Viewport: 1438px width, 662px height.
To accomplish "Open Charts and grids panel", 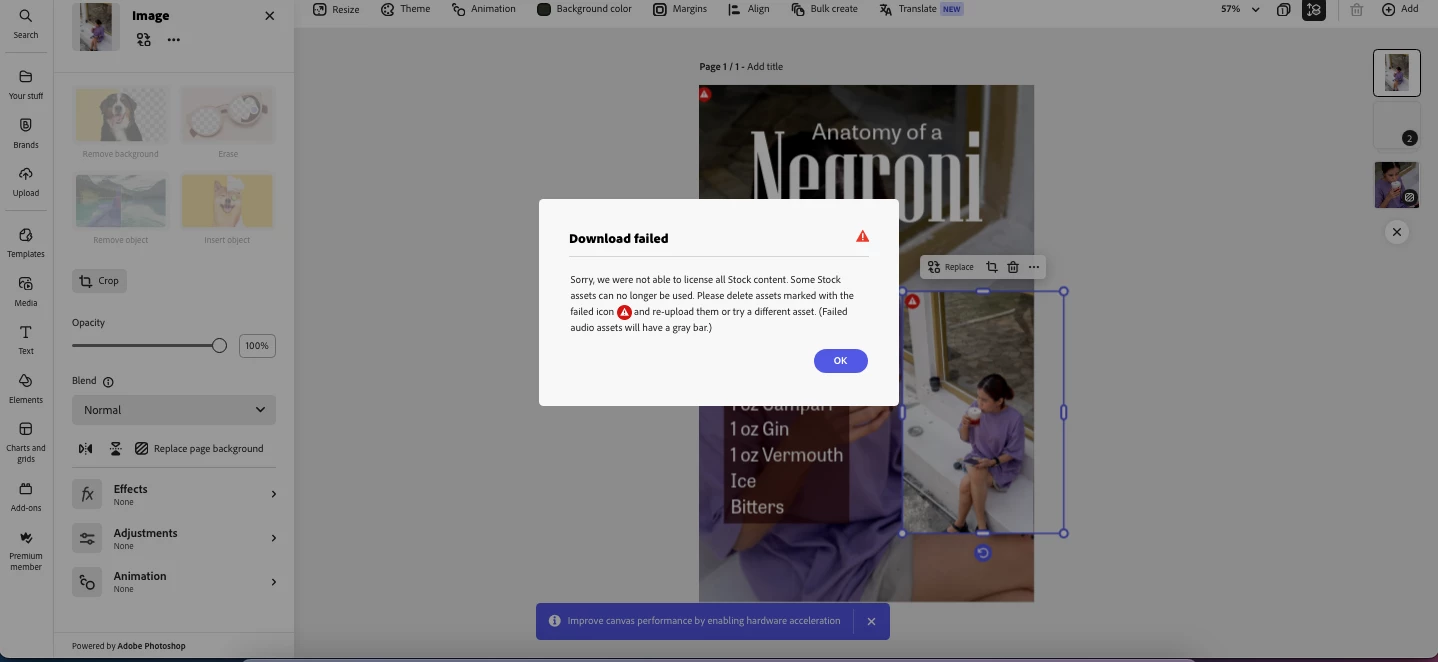I will [26, 442].
